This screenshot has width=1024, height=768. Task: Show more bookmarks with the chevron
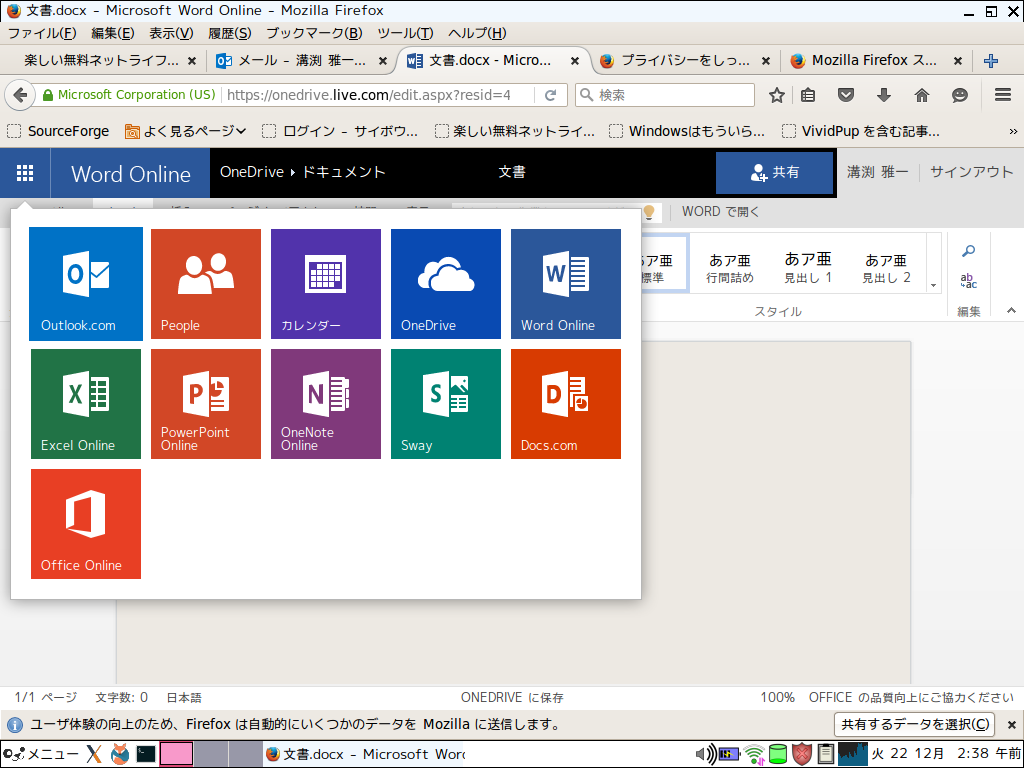pos(1013,131)
